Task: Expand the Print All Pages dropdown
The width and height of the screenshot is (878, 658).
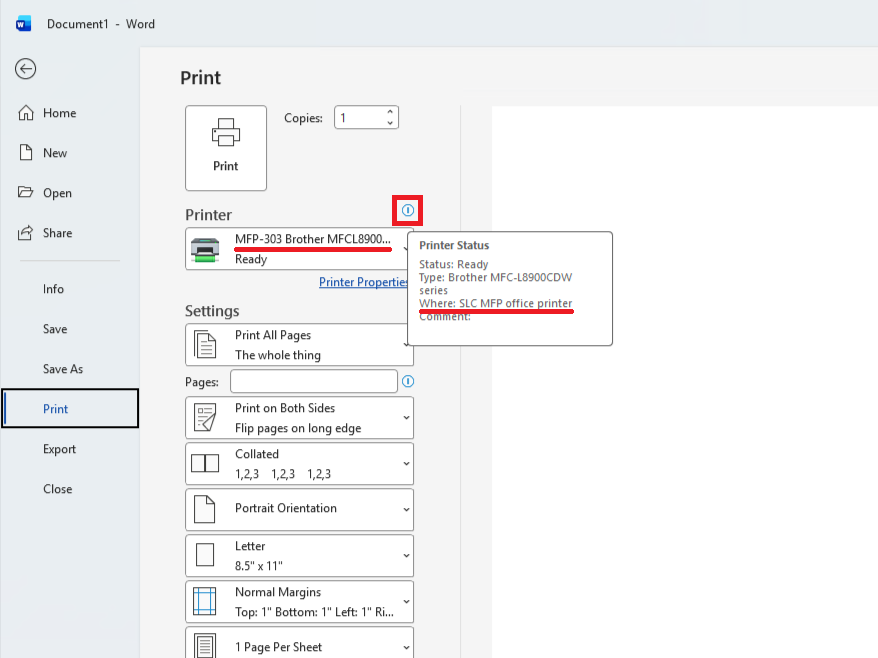Action: click(299, 344)
